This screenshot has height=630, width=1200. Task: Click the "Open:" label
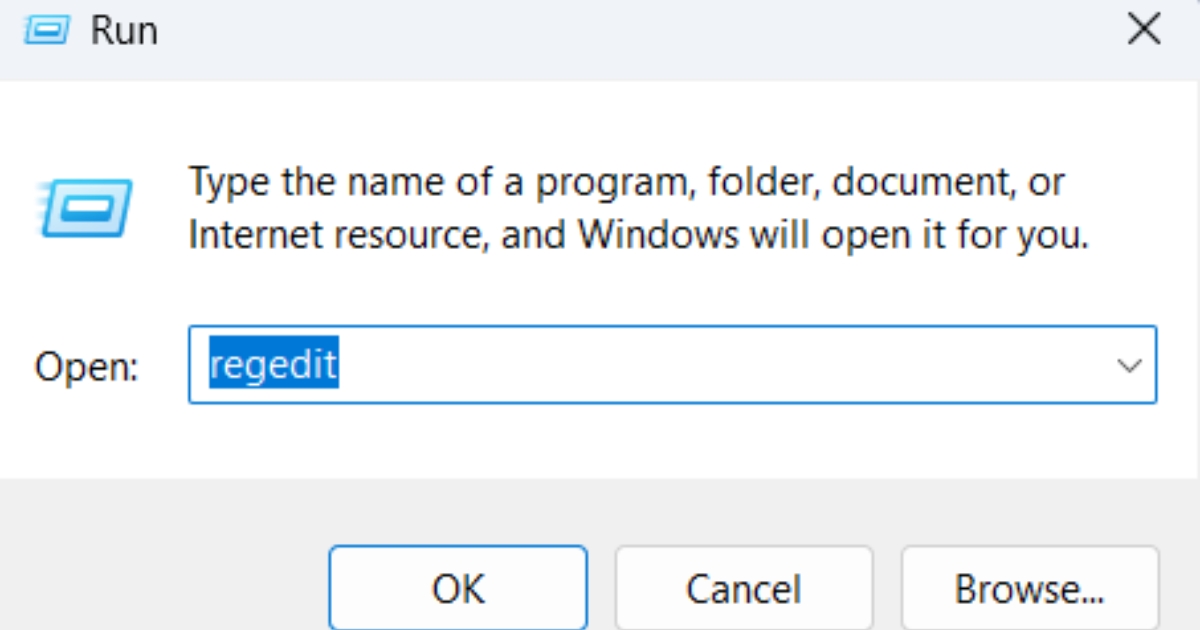pyautogui.click(x=86, y=367)
